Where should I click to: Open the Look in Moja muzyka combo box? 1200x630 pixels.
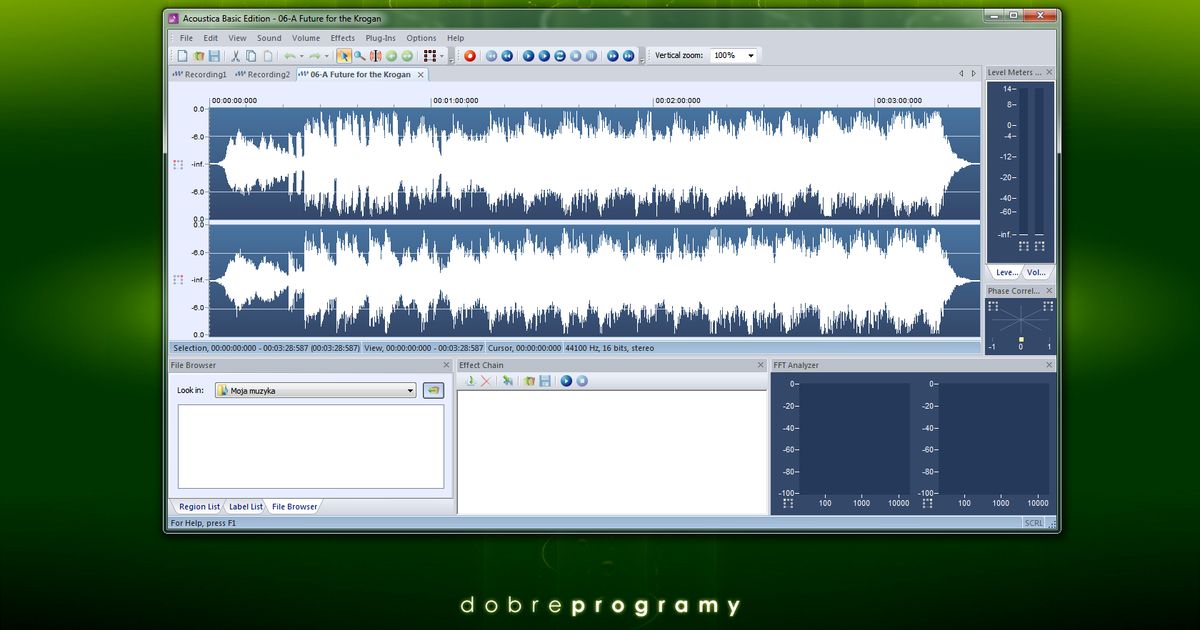[x=316, y=391]
